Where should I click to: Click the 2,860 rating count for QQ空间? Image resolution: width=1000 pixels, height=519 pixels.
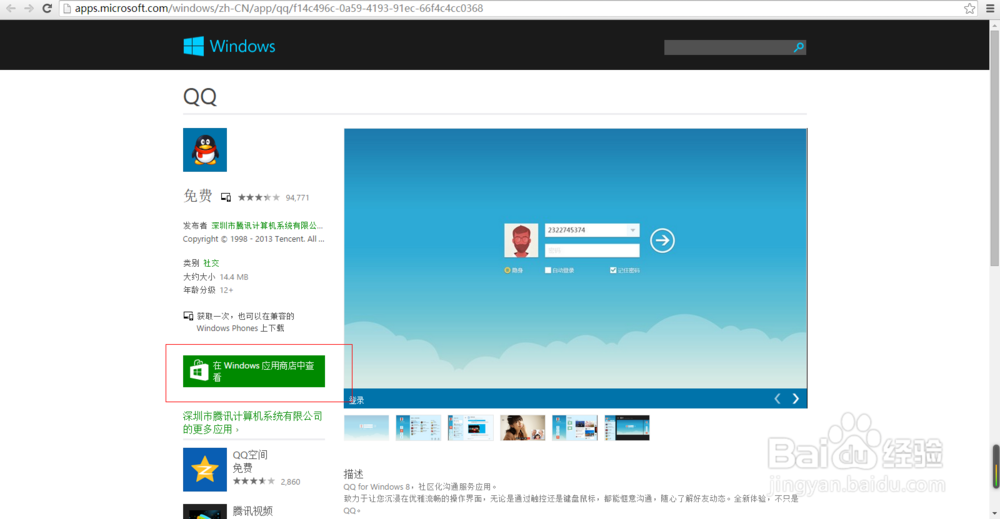coord(290,481)
